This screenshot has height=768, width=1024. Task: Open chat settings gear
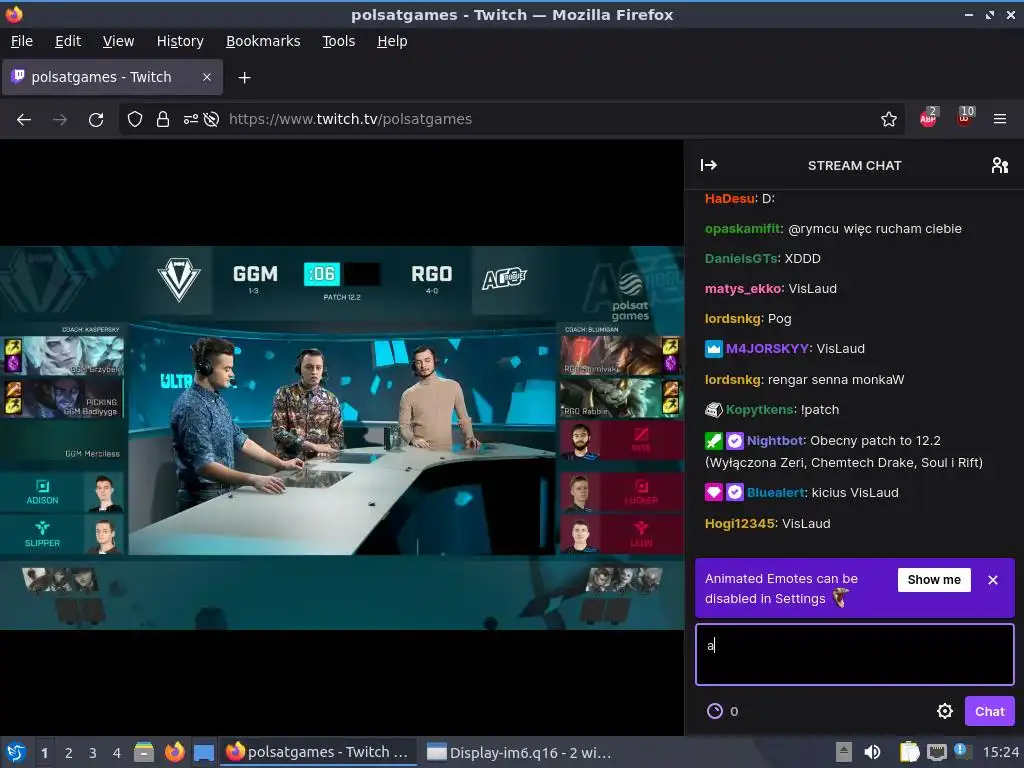tap(944, 711)
